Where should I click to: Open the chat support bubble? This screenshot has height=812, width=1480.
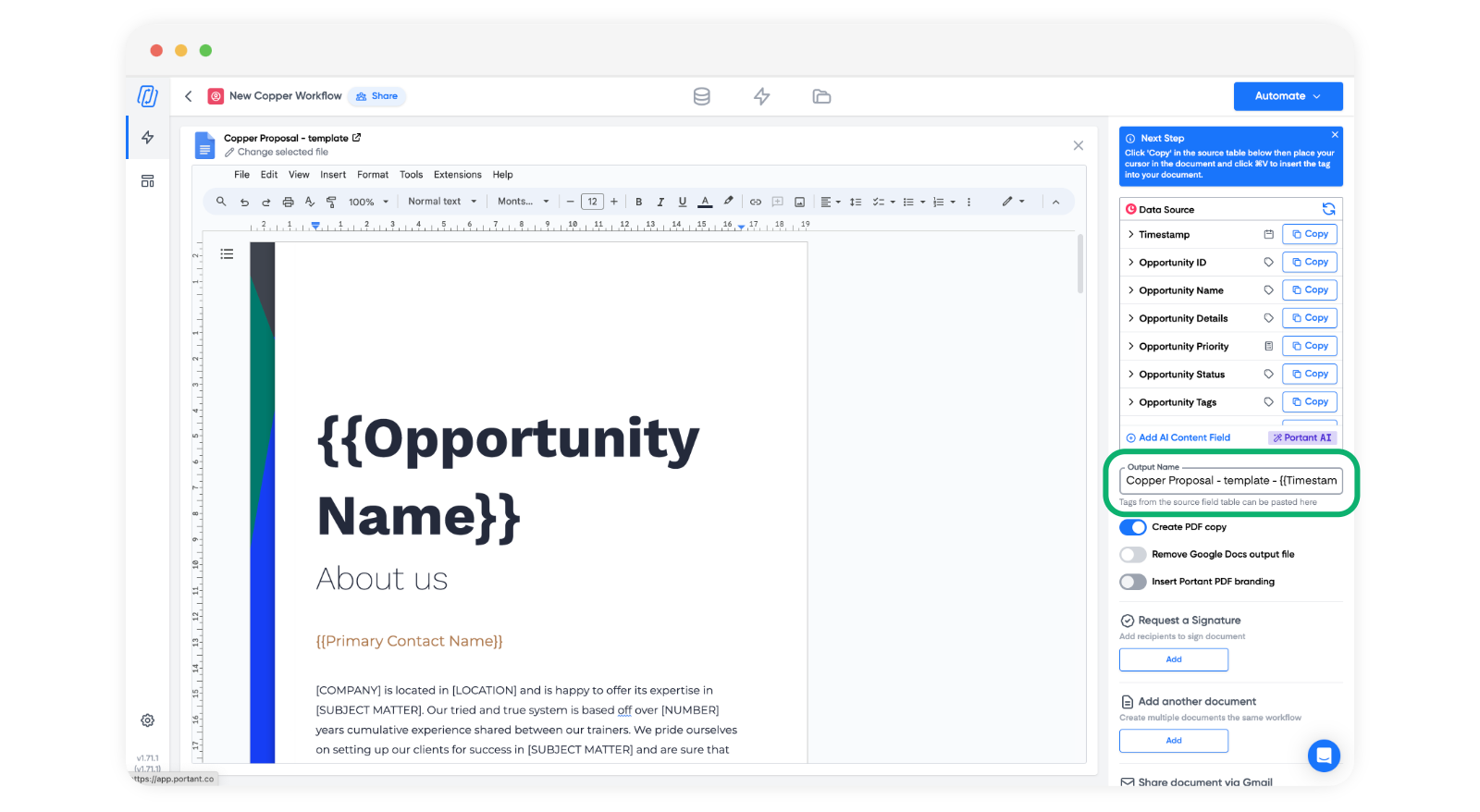click(1324, 756)
